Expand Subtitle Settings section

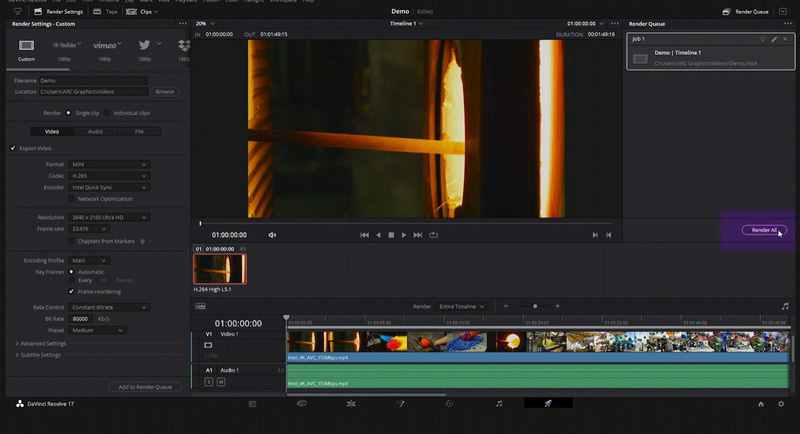click(38, 355)
